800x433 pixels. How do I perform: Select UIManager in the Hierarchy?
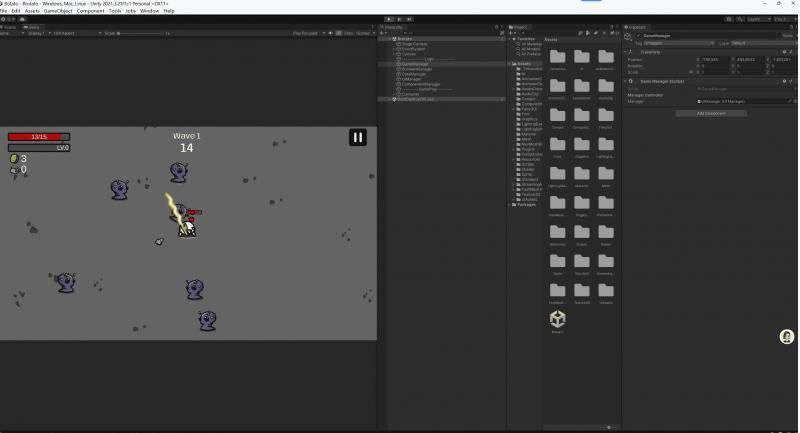410,79
